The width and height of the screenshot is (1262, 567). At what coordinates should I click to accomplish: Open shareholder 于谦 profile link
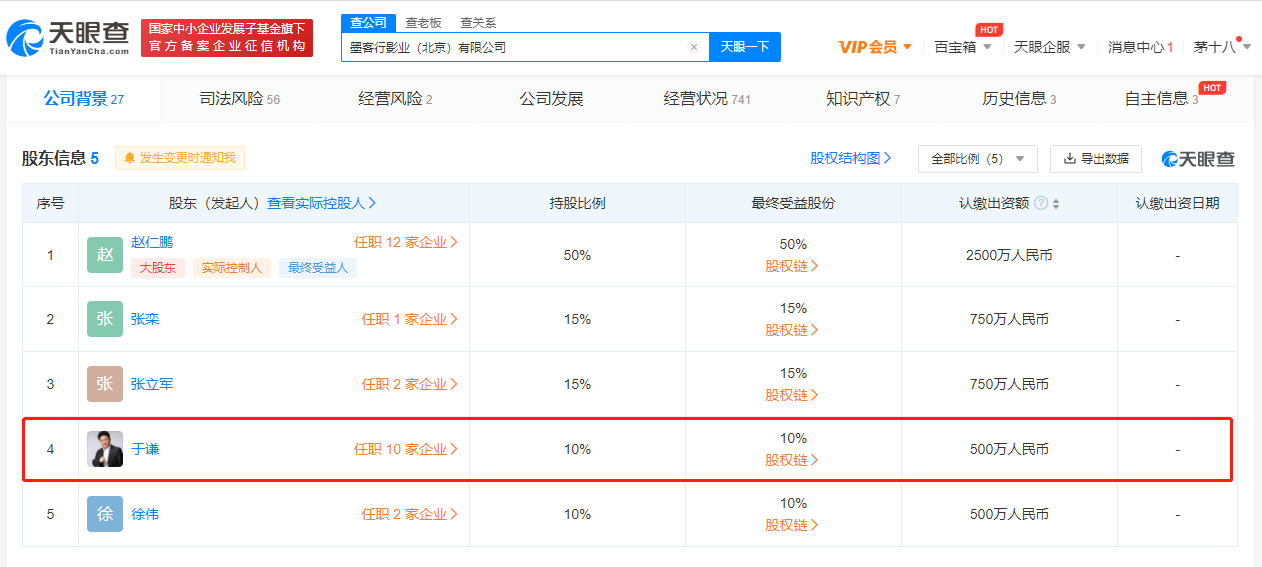point(145,449)
